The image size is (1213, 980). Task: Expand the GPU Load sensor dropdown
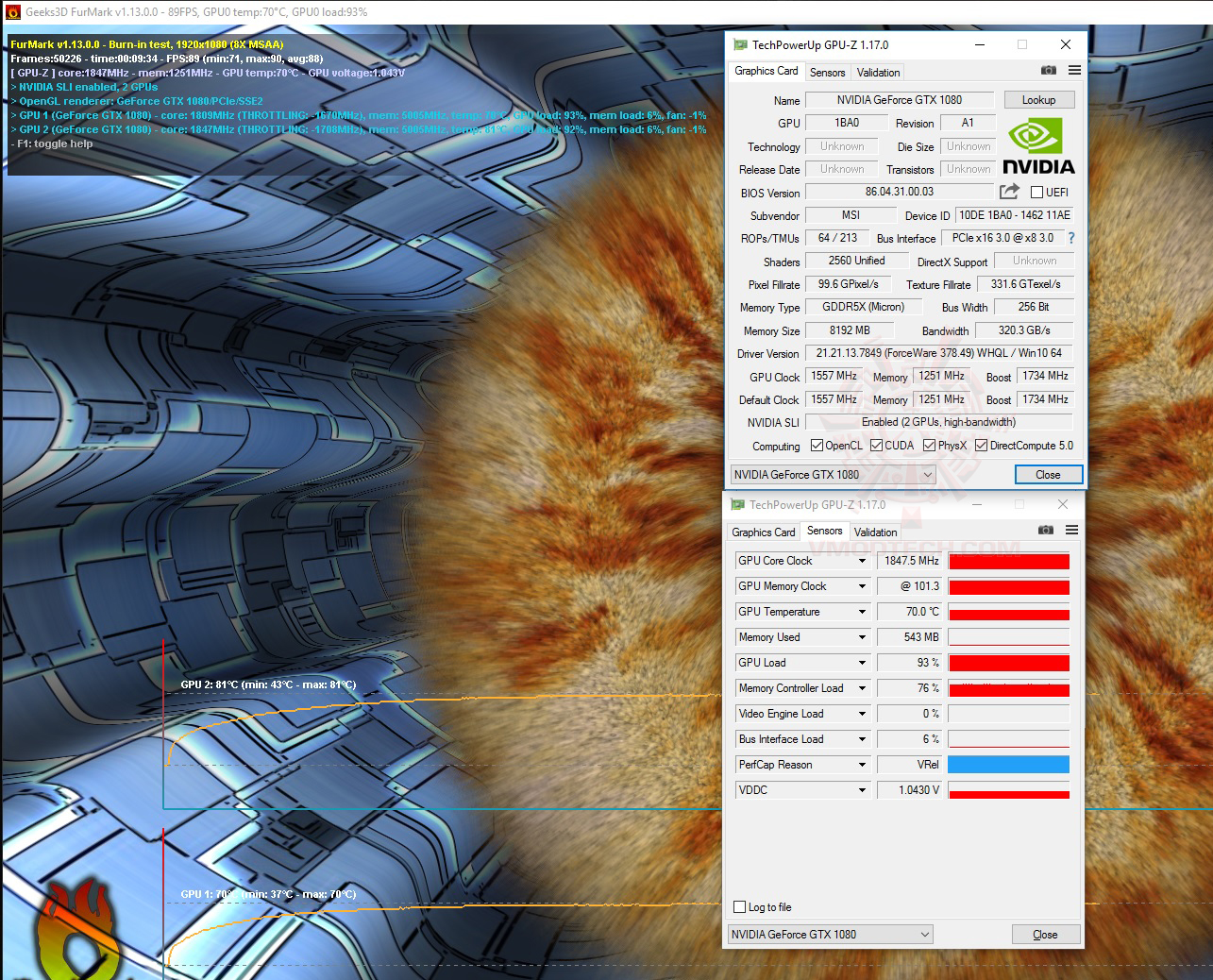tap(862, 663)
